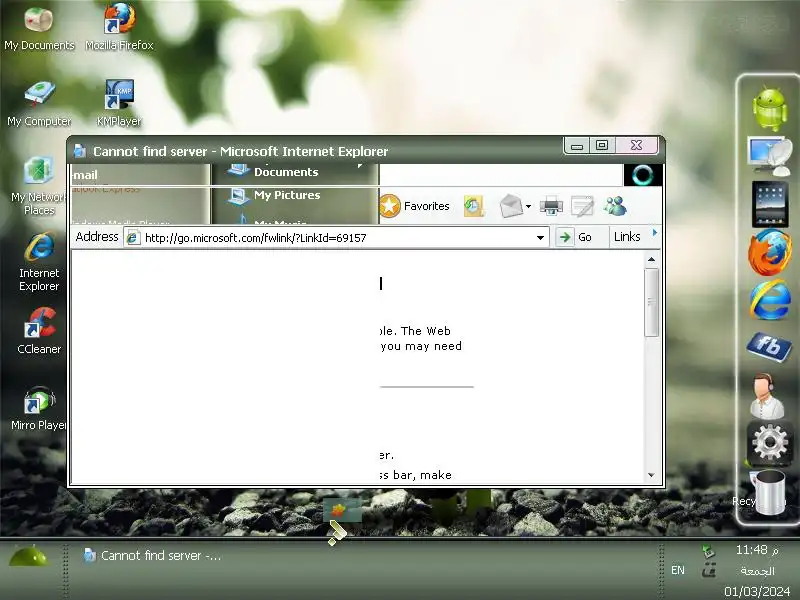The width and height of the screenshot is (800, 600).
Task: Click the support agent dock icon
Action: [767, 396]
